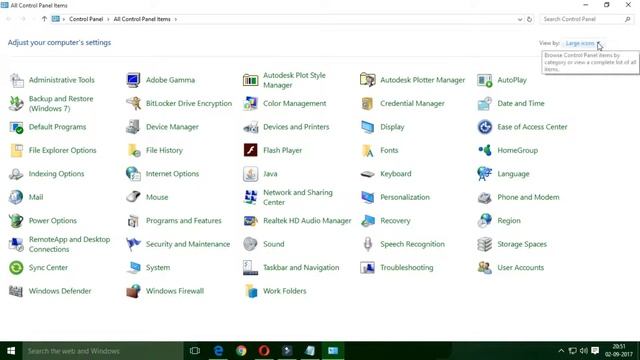Open the Device Manager icon
The width and height of the screenshot is (640, 360).
[133, 127]
